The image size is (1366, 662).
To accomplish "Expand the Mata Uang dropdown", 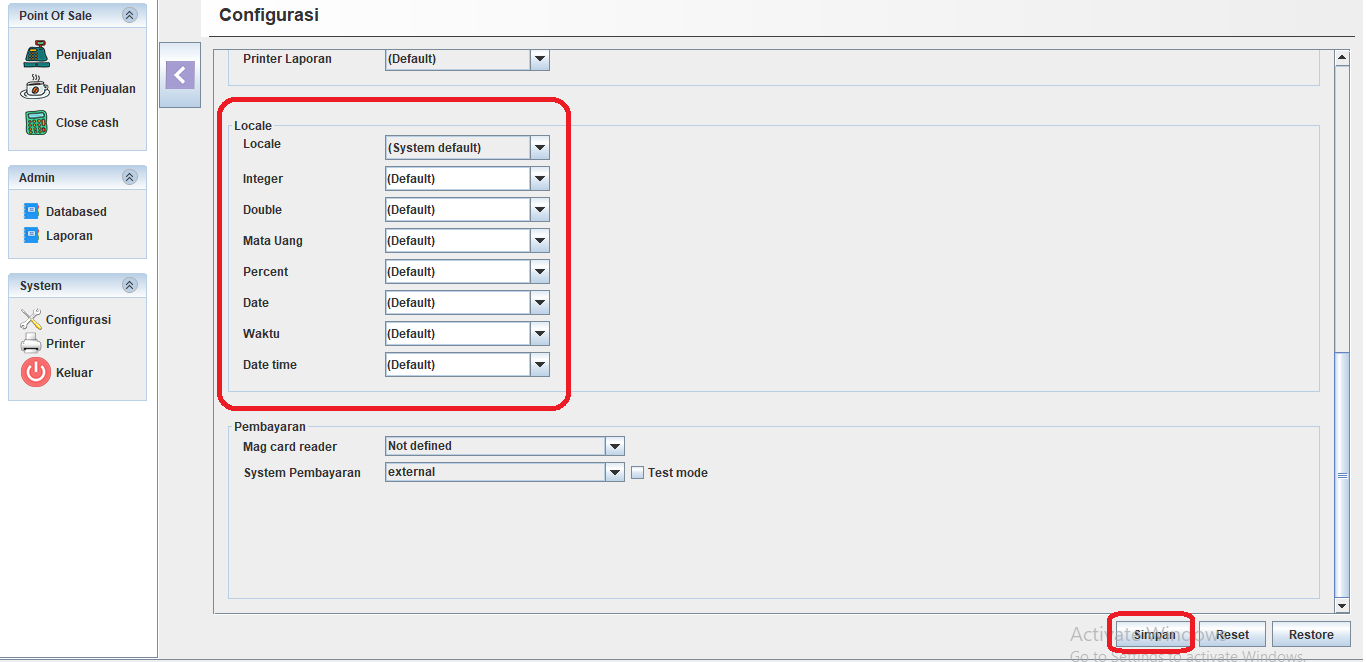I will 539,241.
